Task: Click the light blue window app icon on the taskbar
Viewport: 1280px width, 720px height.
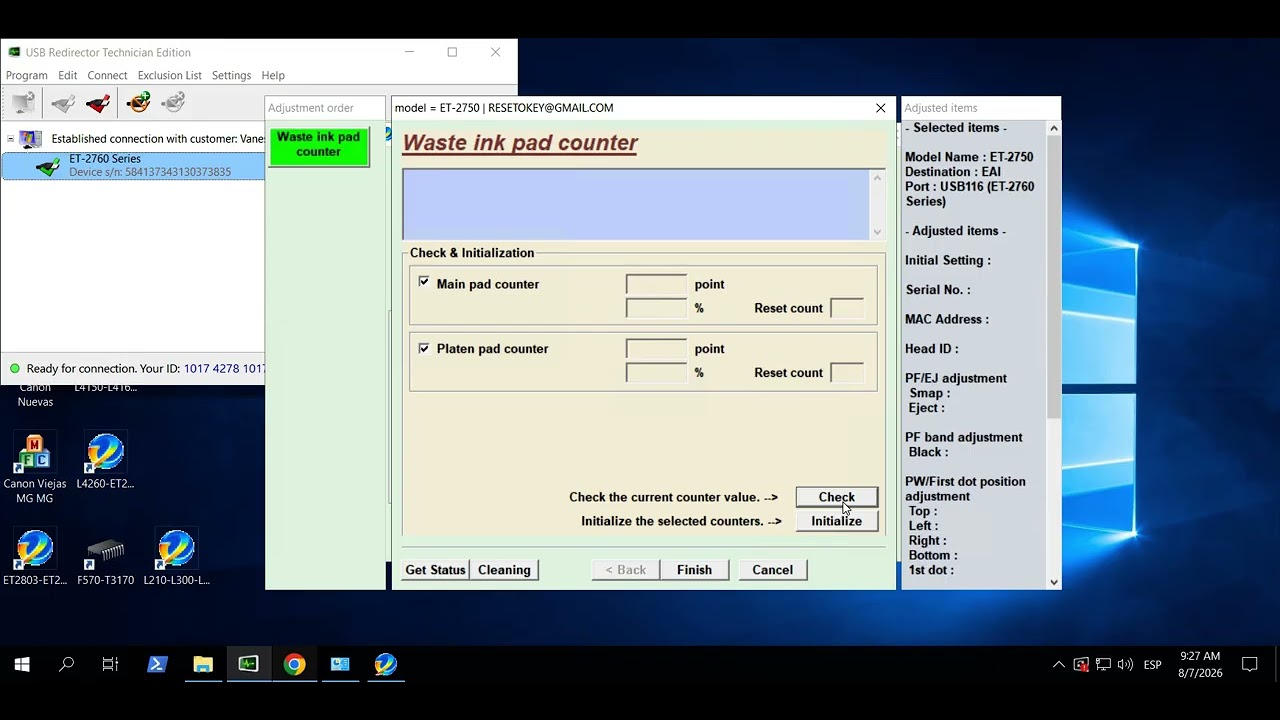Action: pyautogui.click(x=340, y=664)
